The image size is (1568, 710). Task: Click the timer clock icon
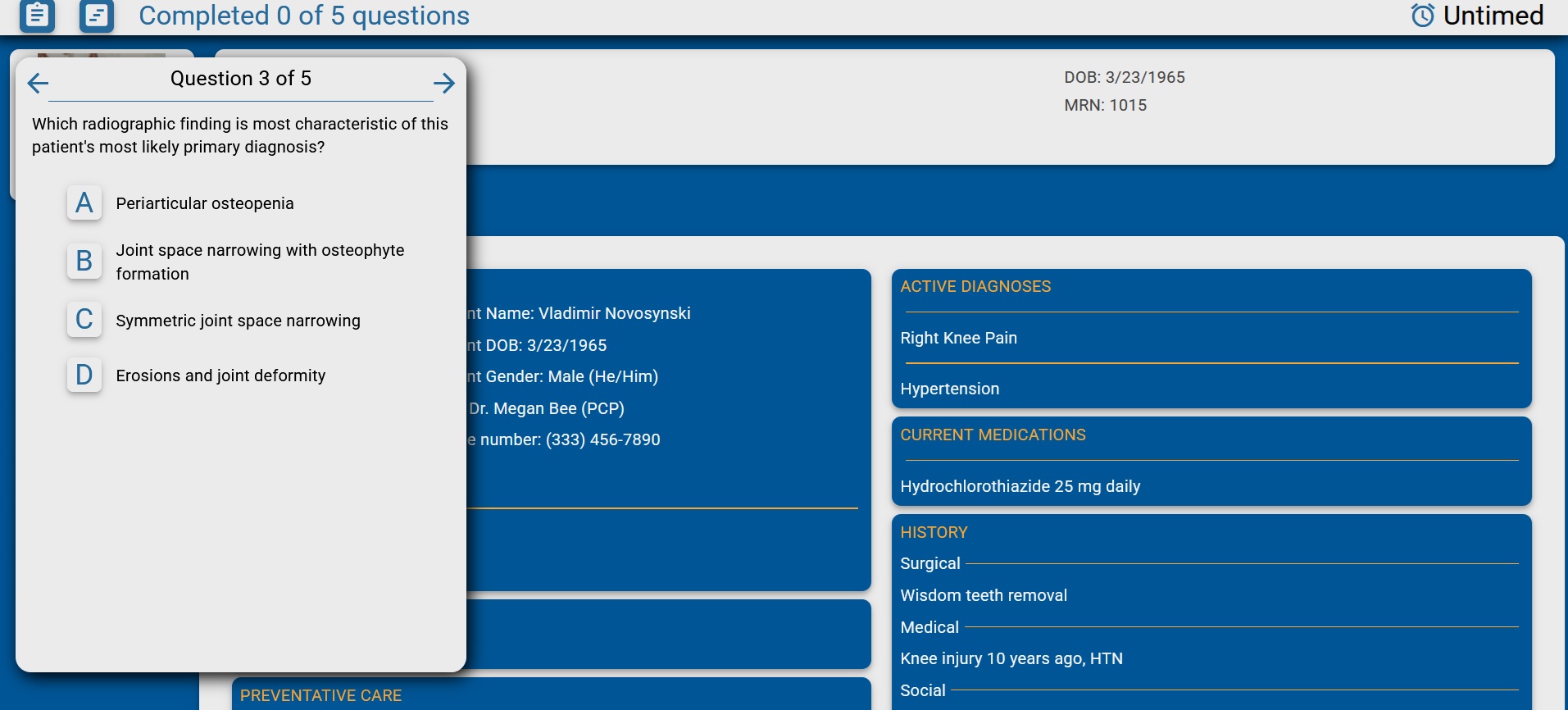point(1423,16)
